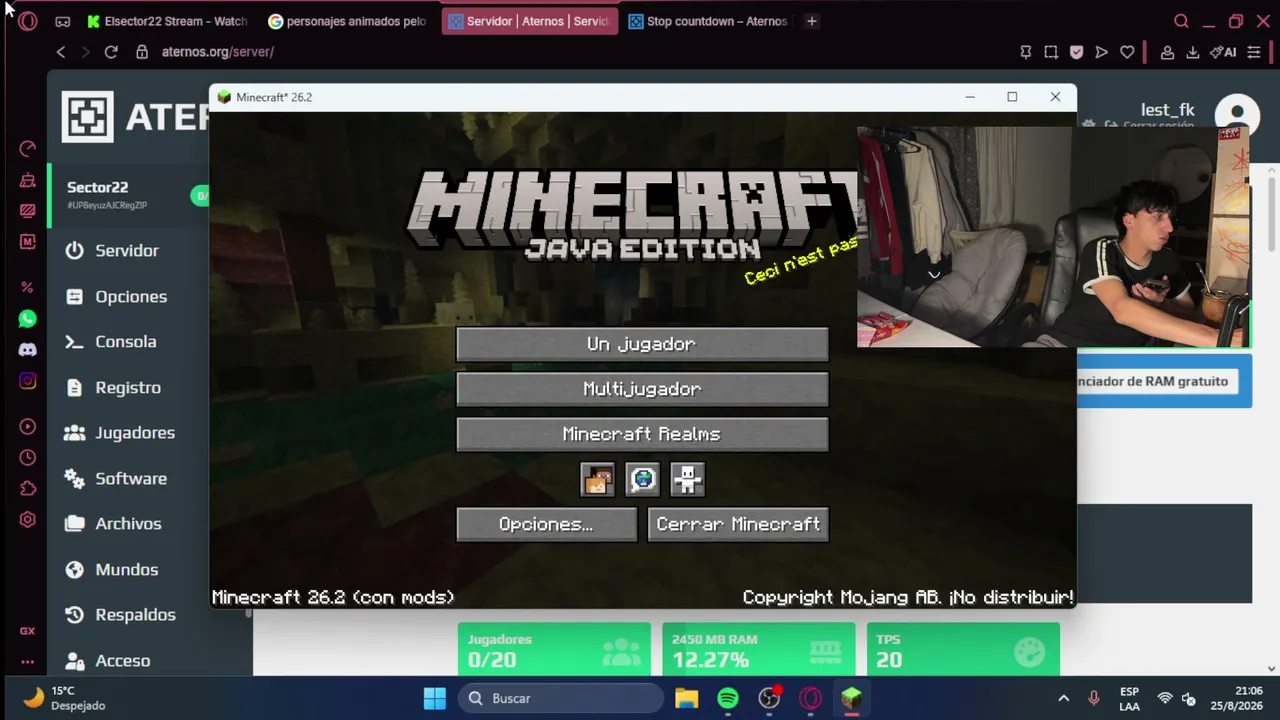This screenshot has width=1280, height=720.
Task: Open Settings gear in Opera sidebar
Action: click(x=28, y=520)
